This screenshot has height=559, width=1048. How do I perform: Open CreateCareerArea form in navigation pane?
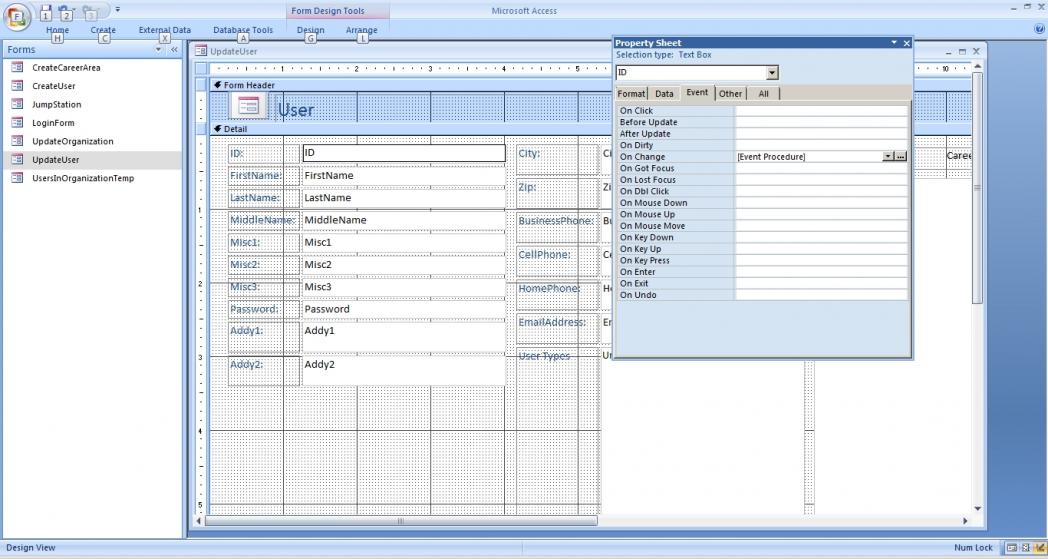(66, 68)
